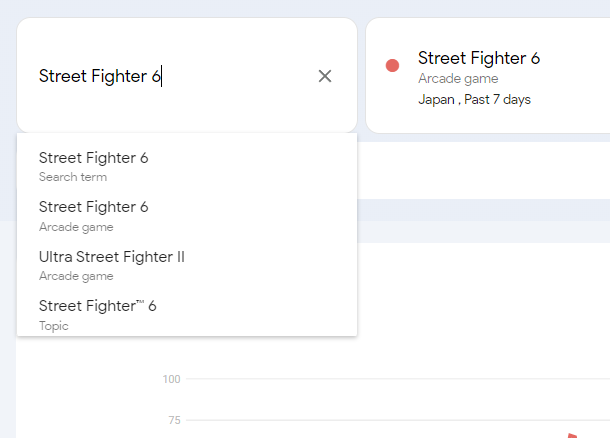Open the Street Fighter 6 comparison card title
Image resolution: width=610 pixels, height=438 pixels.
(x=479, y=58)
